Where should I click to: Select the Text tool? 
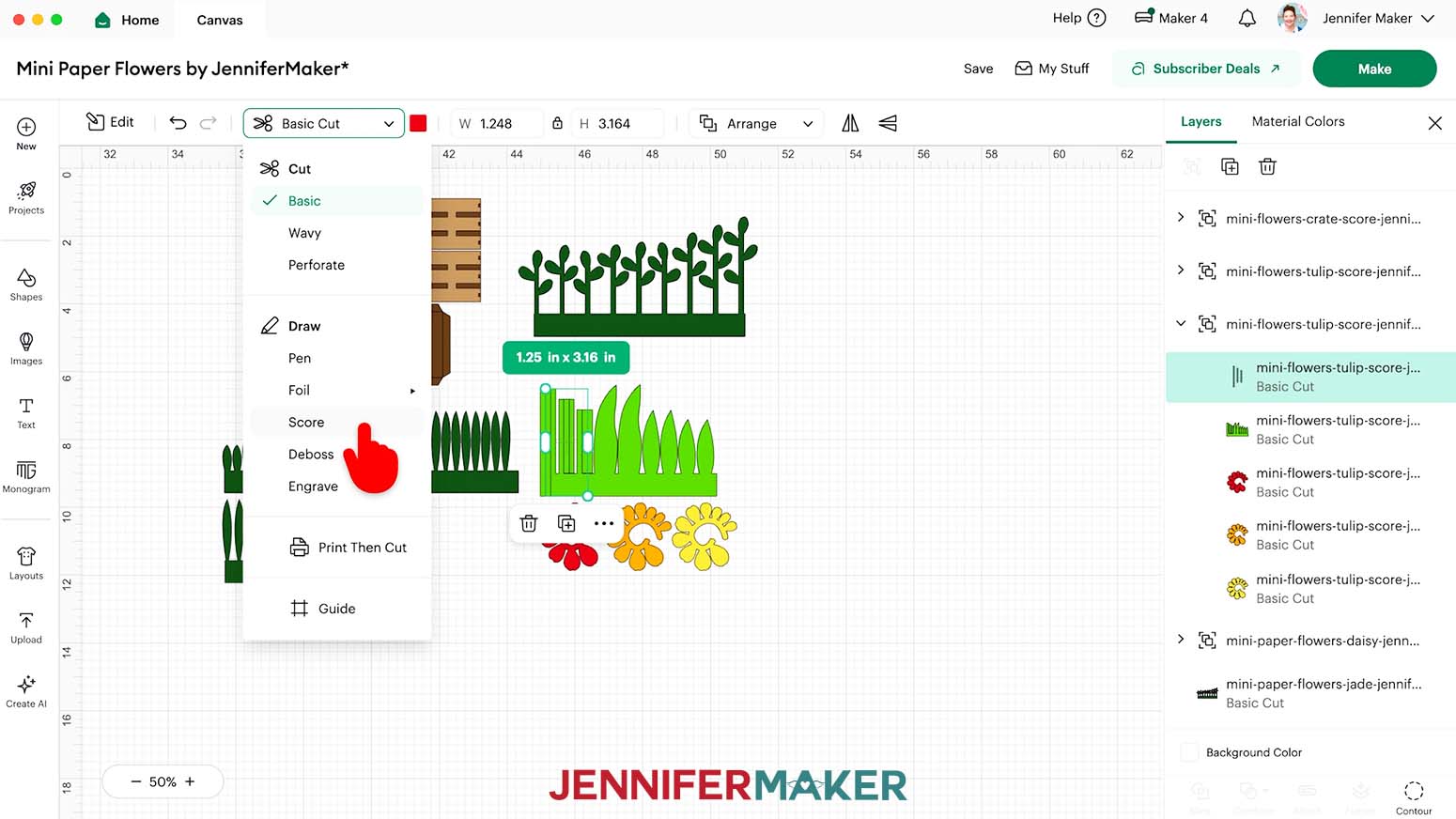[x=26, y=412]
